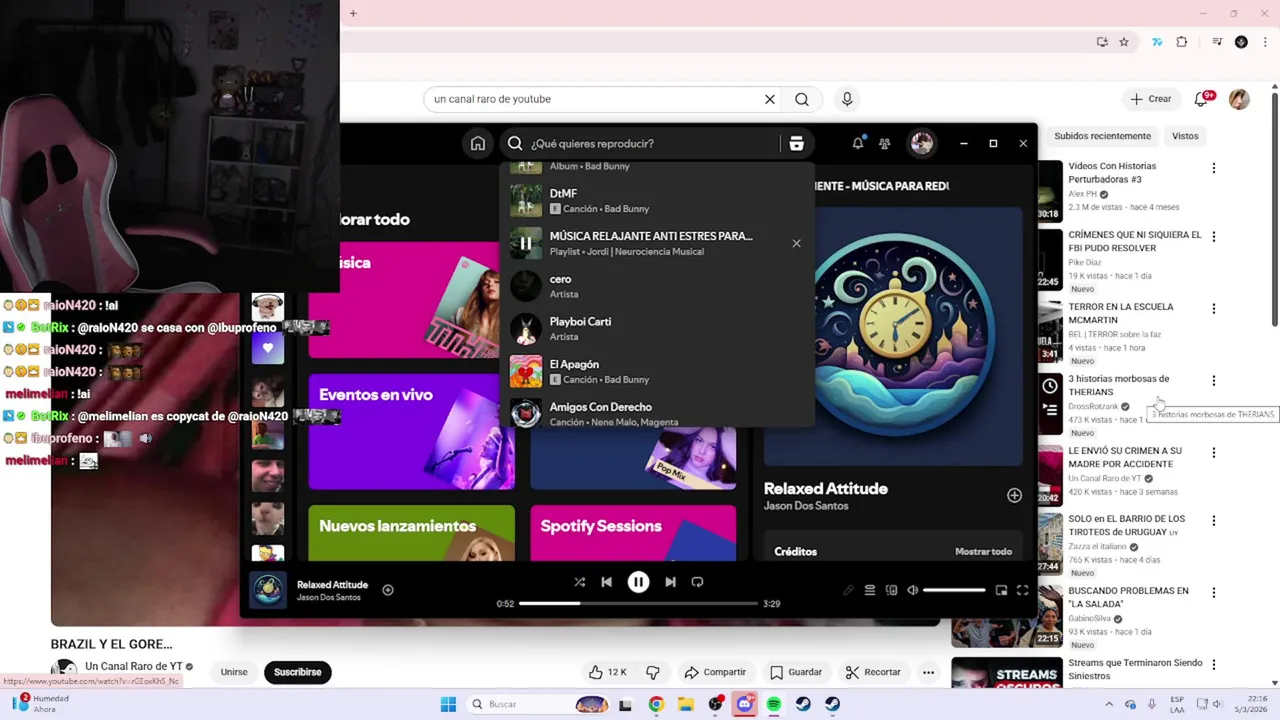Click Compartir share button

click(714, 672)
